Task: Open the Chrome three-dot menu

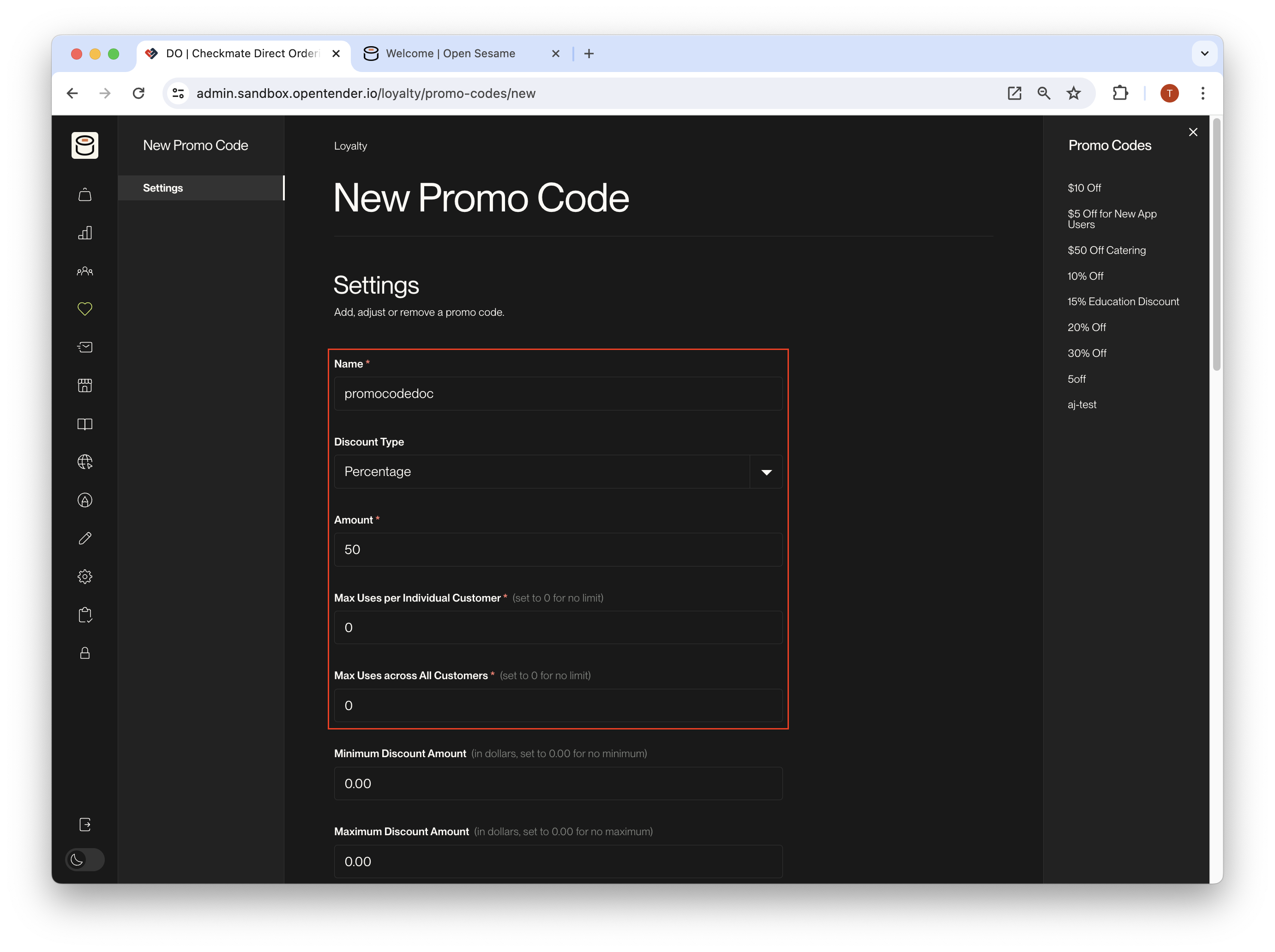Action: coord(1203,93)
